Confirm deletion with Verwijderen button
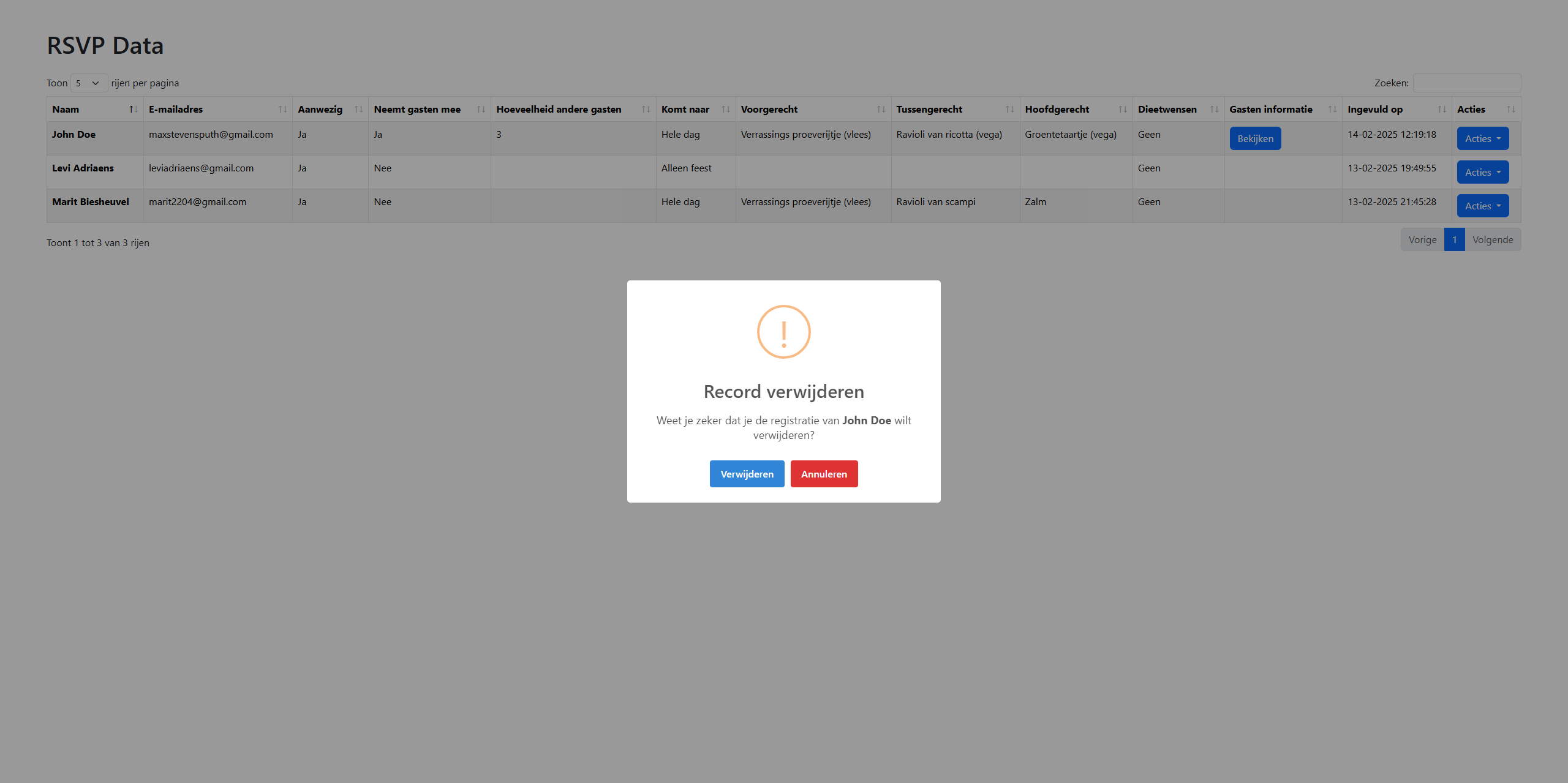Screen dimensions: 1568x783 coord(747,474)
